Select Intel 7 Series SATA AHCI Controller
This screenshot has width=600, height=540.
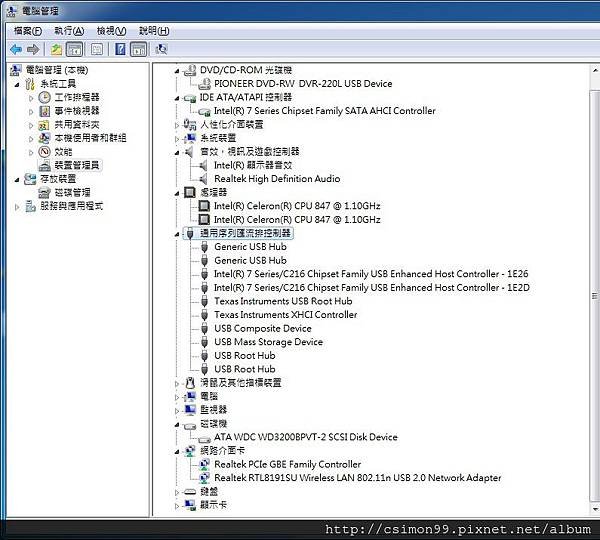pyautogui.click(x=324, y=111)
